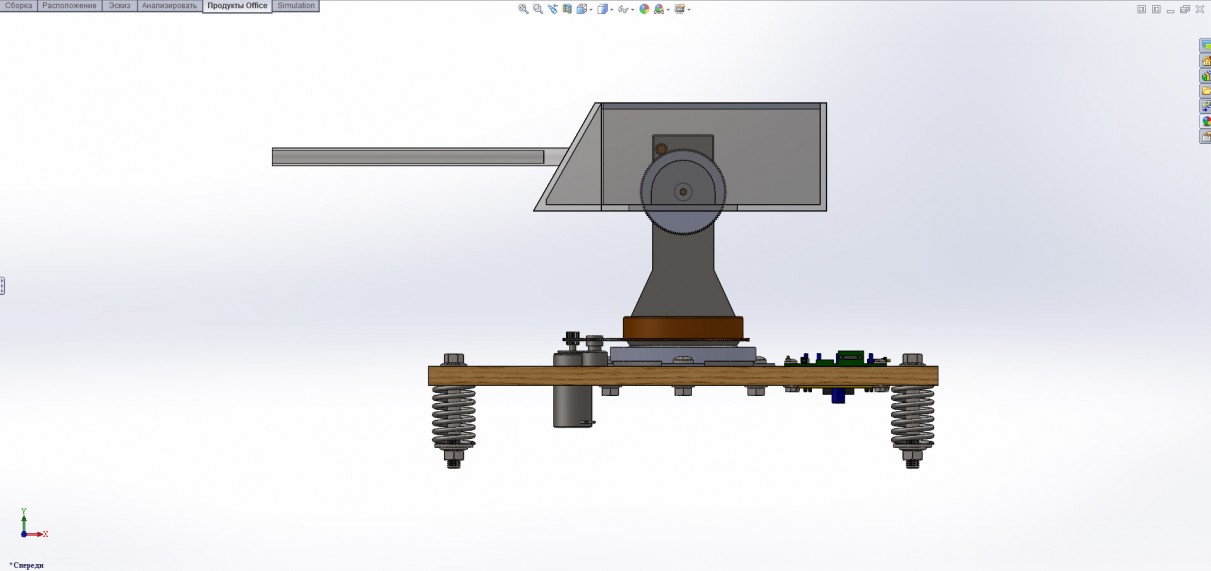Open the green-and-yellow chart task pane tab
The width and height of the screenshot is (1211, 571).
[x=1206, y=76]
